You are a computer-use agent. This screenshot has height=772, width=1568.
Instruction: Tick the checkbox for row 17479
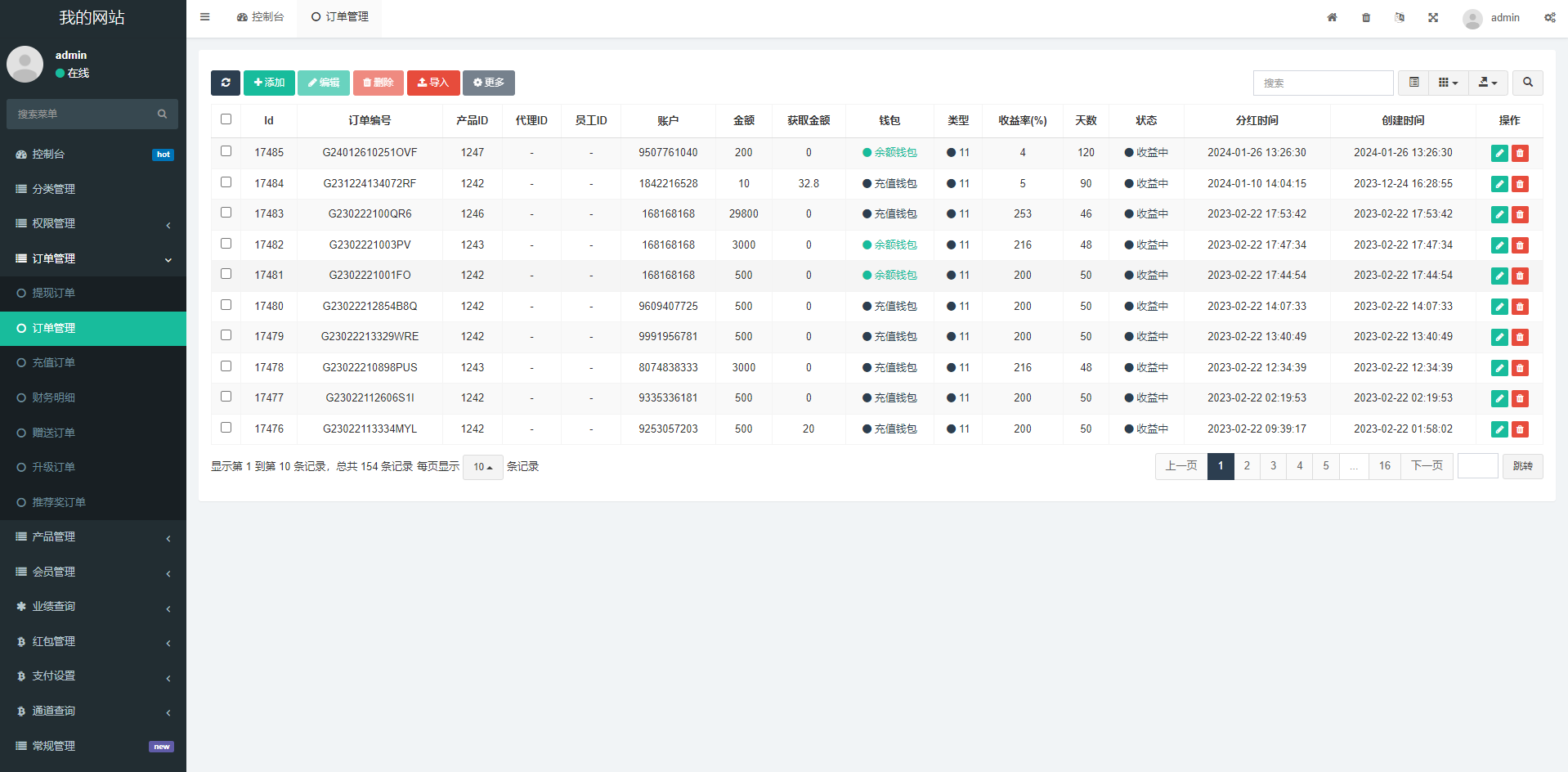226,335
